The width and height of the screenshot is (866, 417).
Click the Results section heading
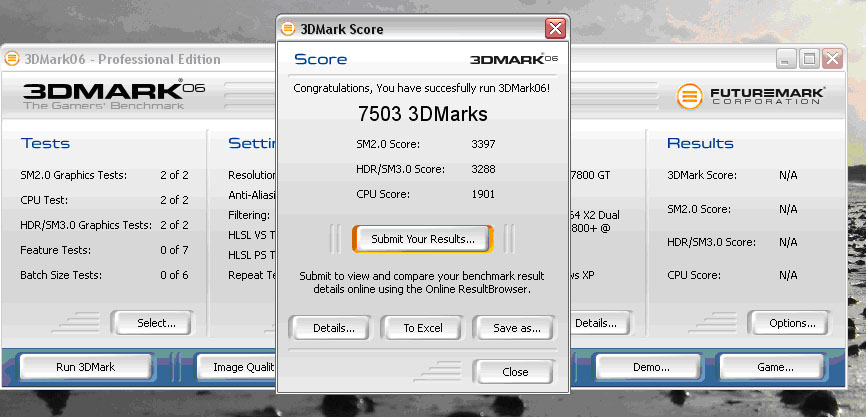point(700,143)
